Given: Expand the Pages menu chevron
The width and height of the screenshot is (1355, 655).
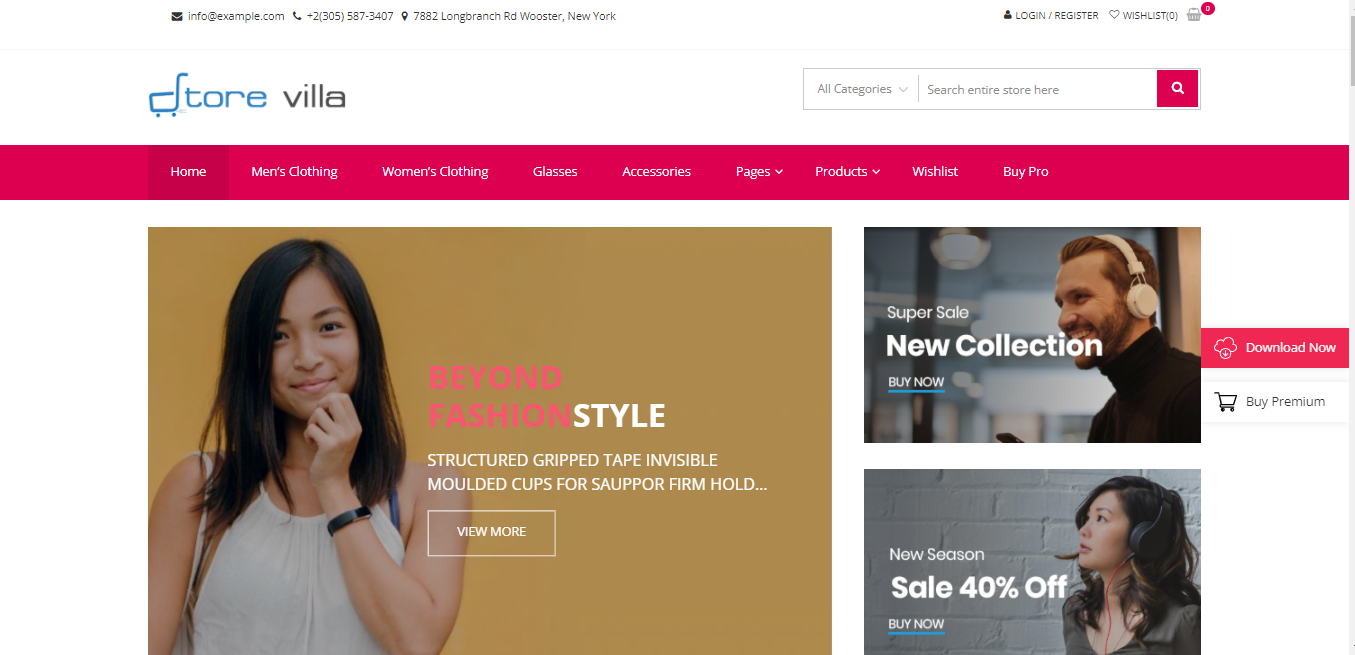Looking at the screenshot, I should click(779, 172).
